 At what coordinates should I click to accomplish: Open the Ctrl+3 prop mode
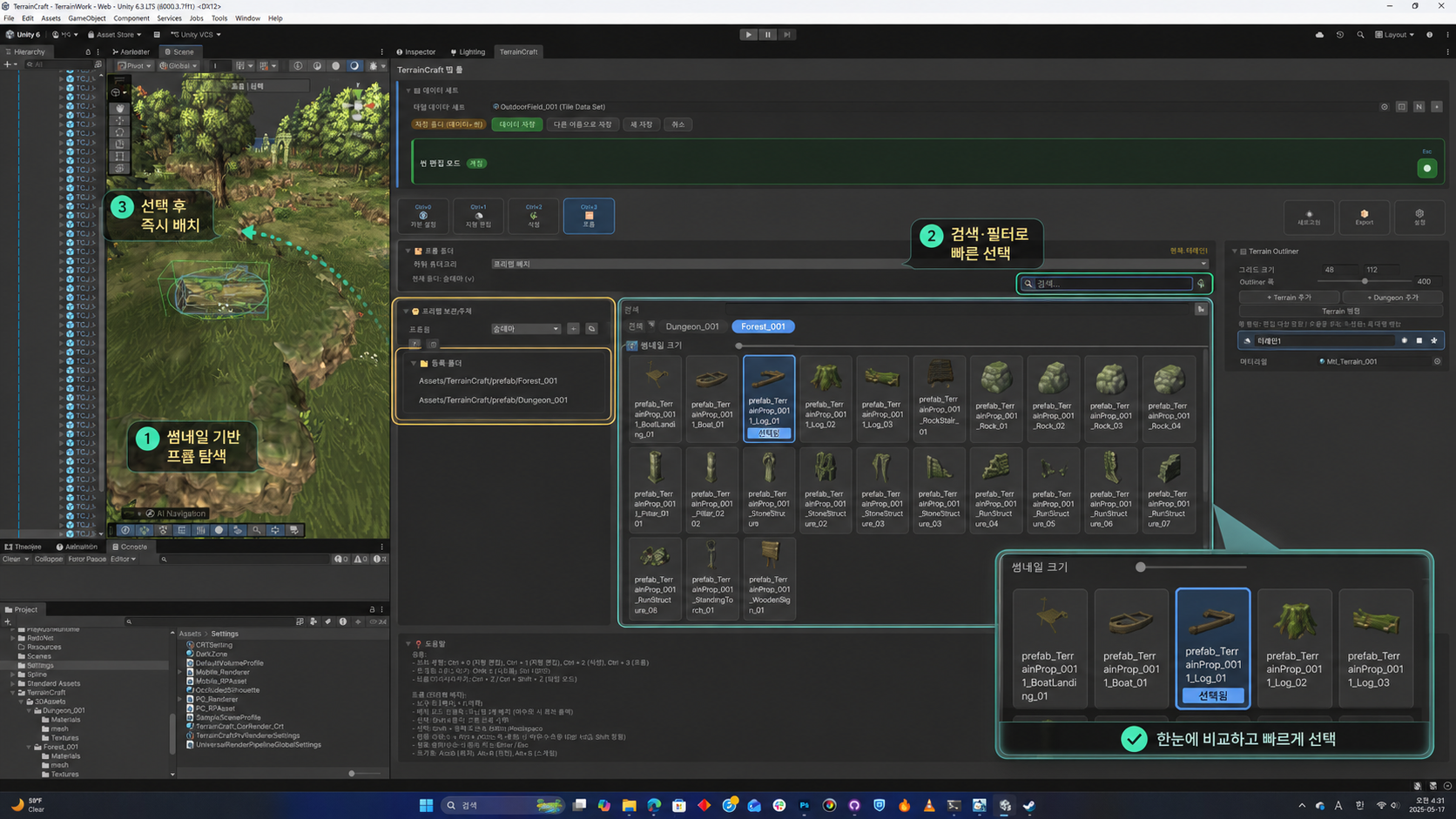(589, 216)
